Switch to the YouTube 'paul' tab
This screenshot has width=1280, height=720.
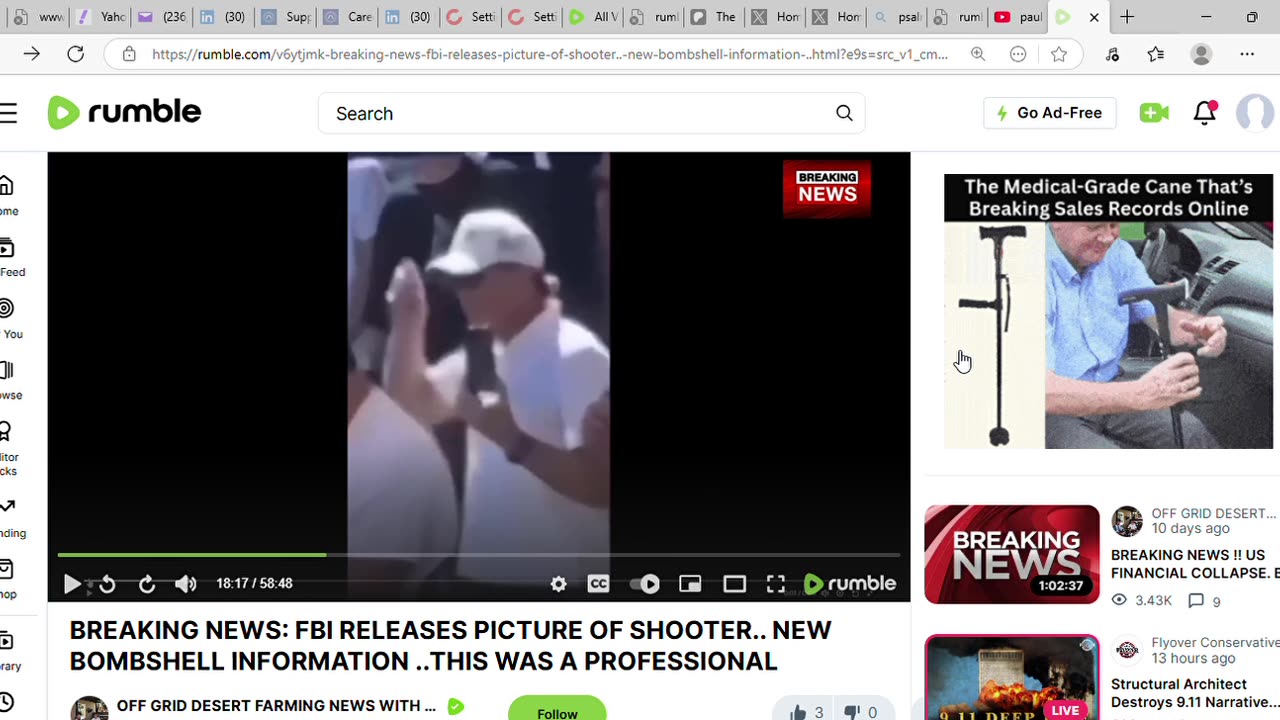pos(1017,17)
